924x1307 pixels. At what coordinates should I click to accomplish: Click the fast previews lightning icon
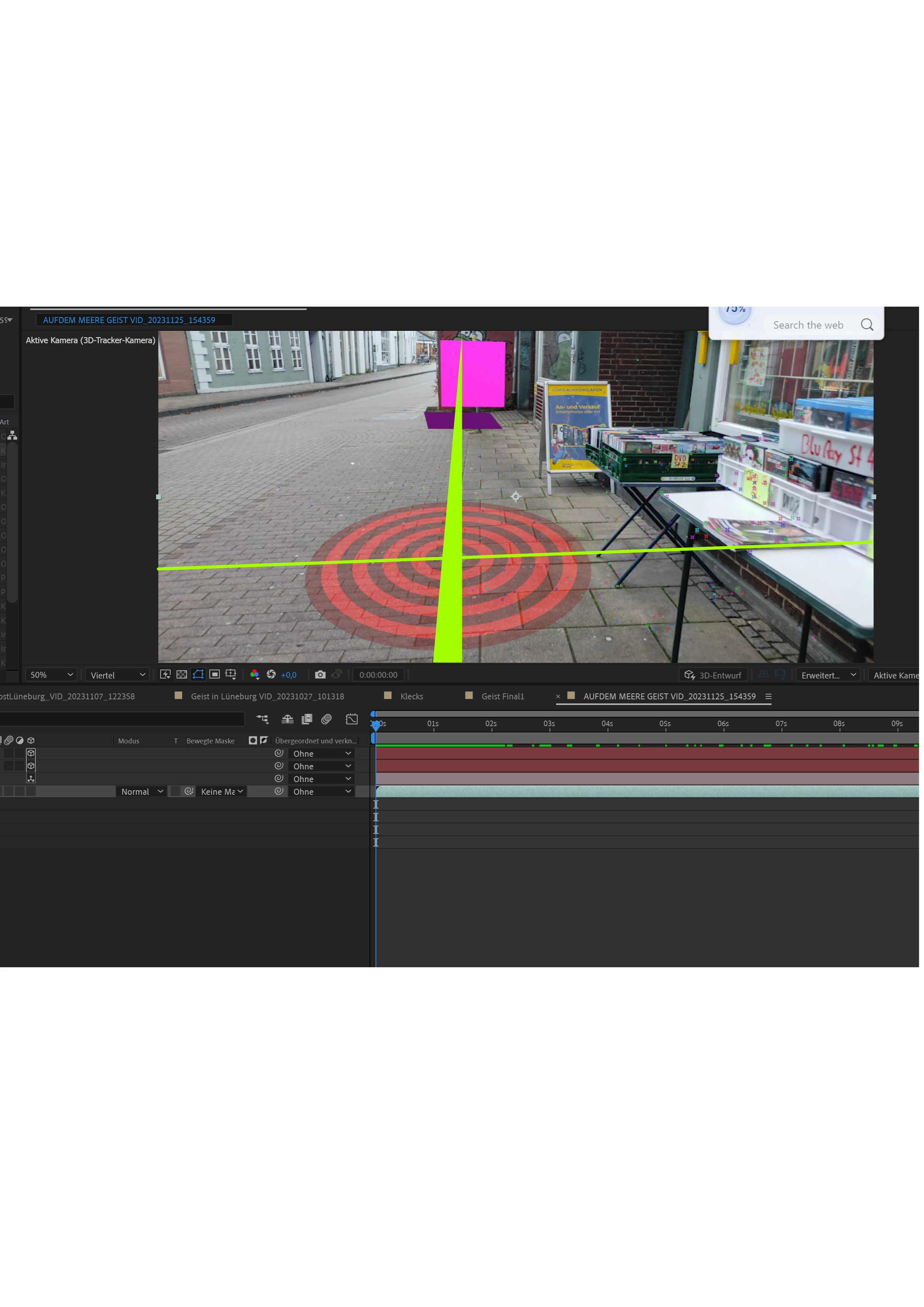[x=165, y=675]
